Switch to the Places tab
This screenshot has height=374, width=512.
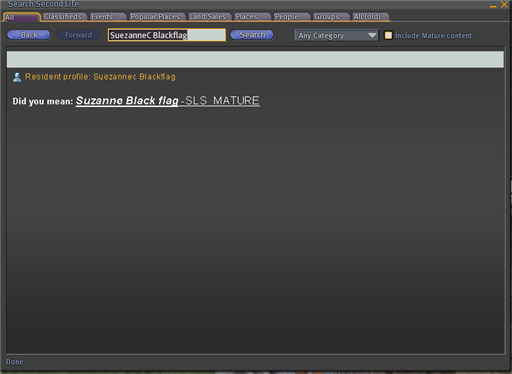pos(252,17)
